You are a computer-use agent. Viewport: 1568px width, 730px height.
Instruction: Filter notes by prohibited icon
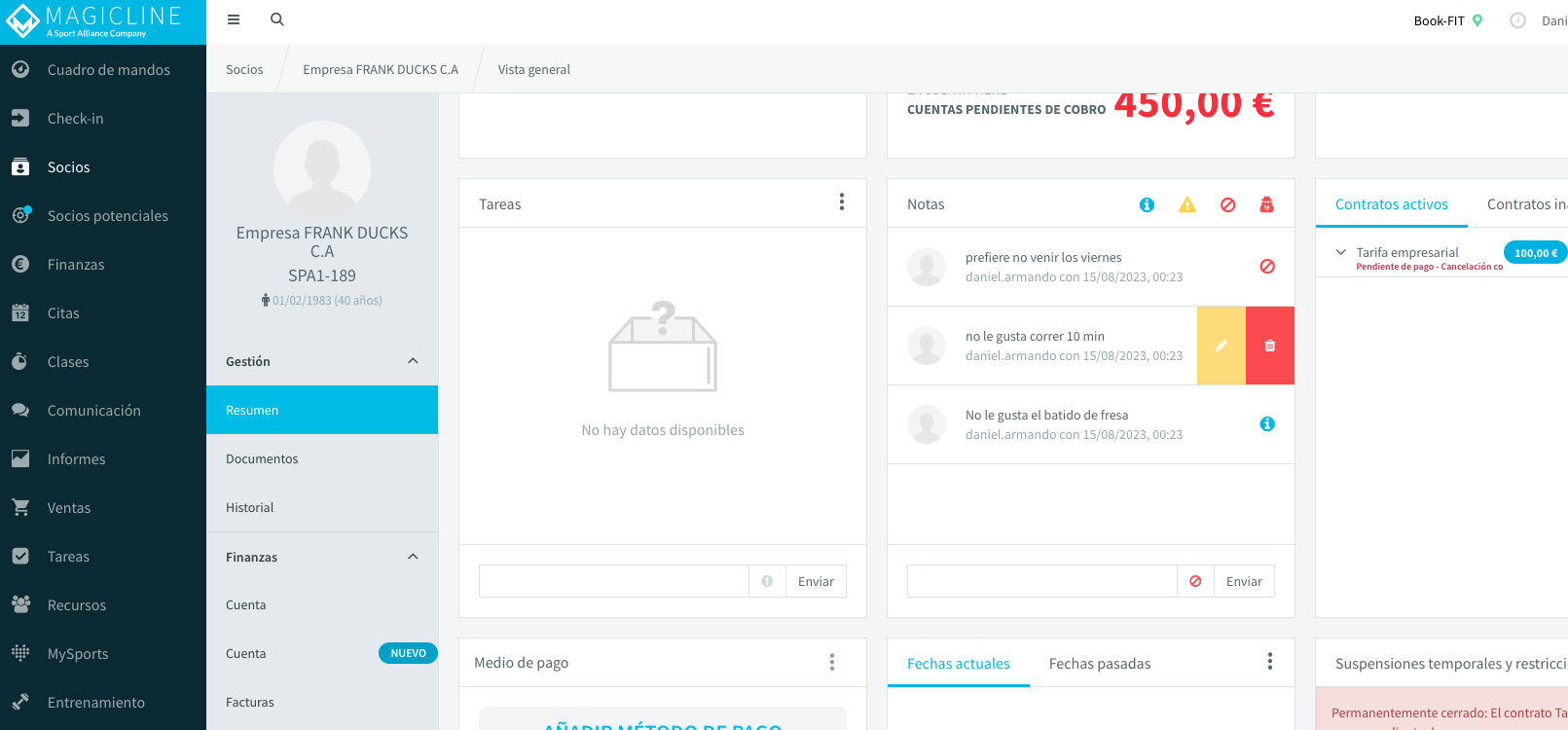1228,204
